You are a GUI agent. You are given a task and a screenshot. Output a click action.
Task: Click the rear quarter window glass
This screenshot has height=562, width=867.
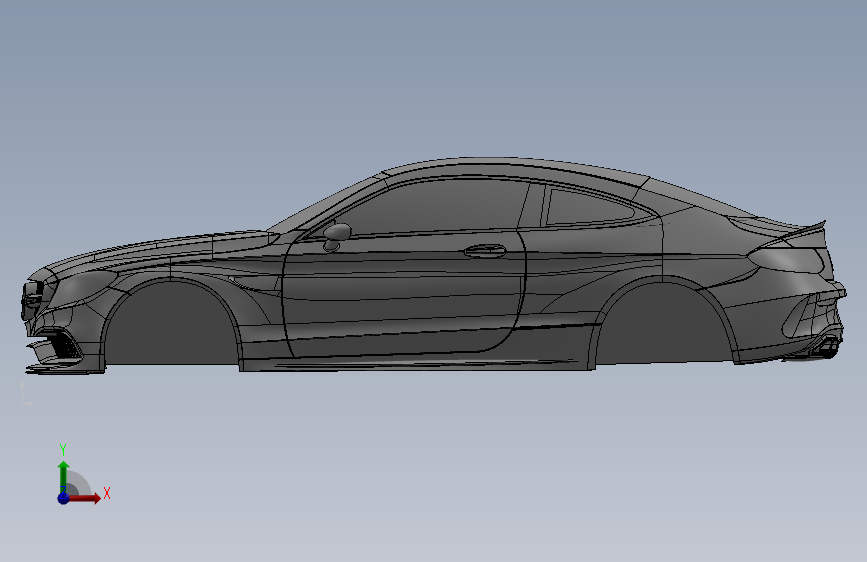click(x=592, y=207)
